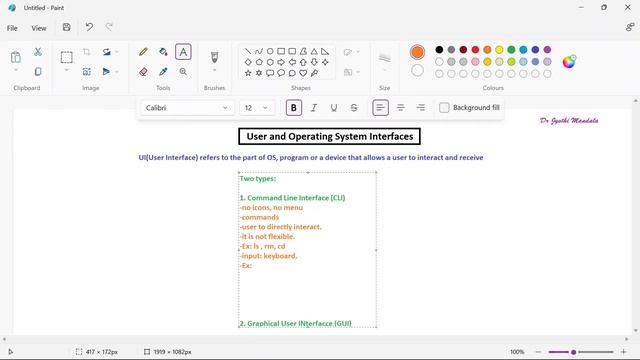This screenshot has width=640, height=360.
Task: Expand the selection options dropdown
Action: point(67,70)
